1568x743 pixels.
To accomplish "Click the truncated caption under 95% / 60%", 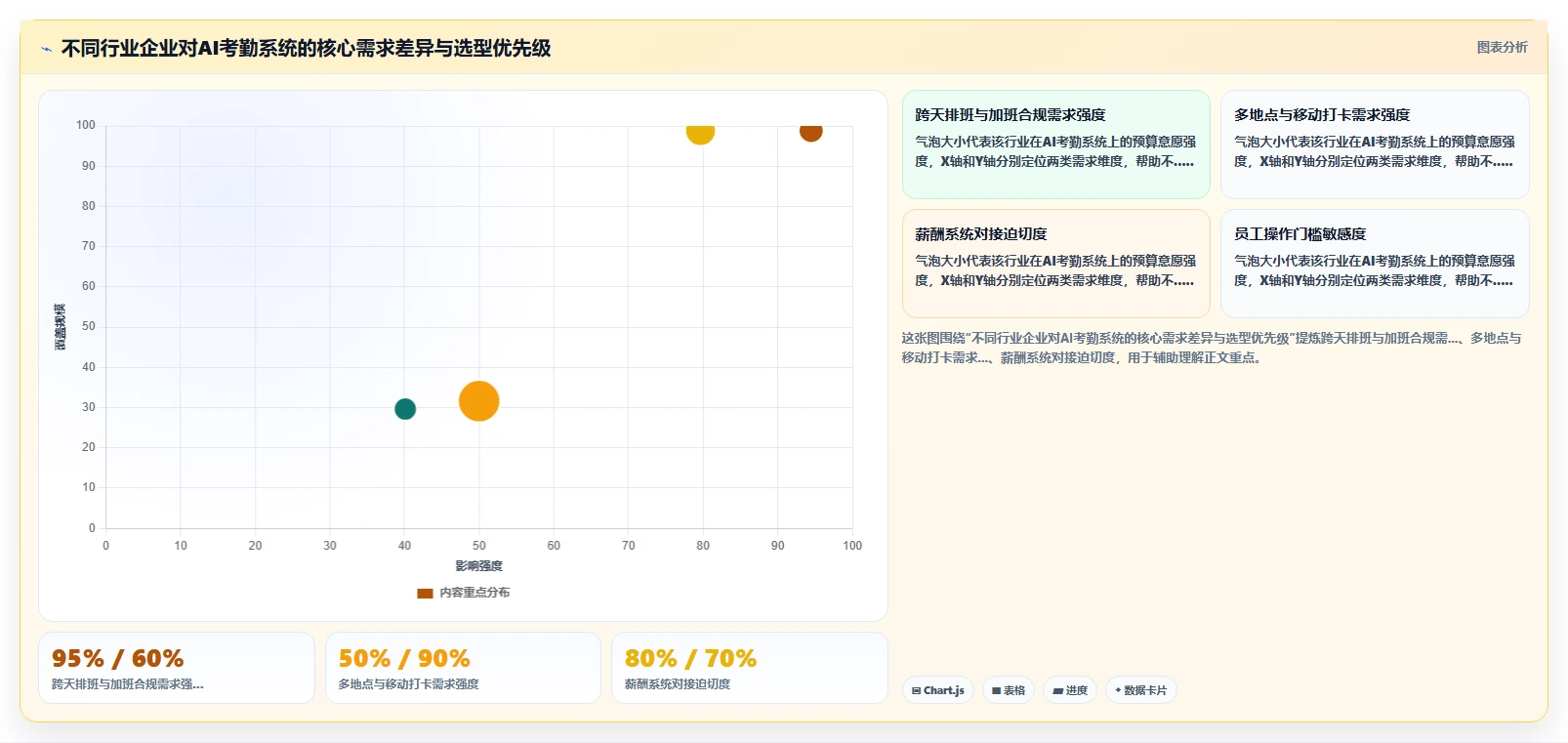I will [x=127, y=684].
